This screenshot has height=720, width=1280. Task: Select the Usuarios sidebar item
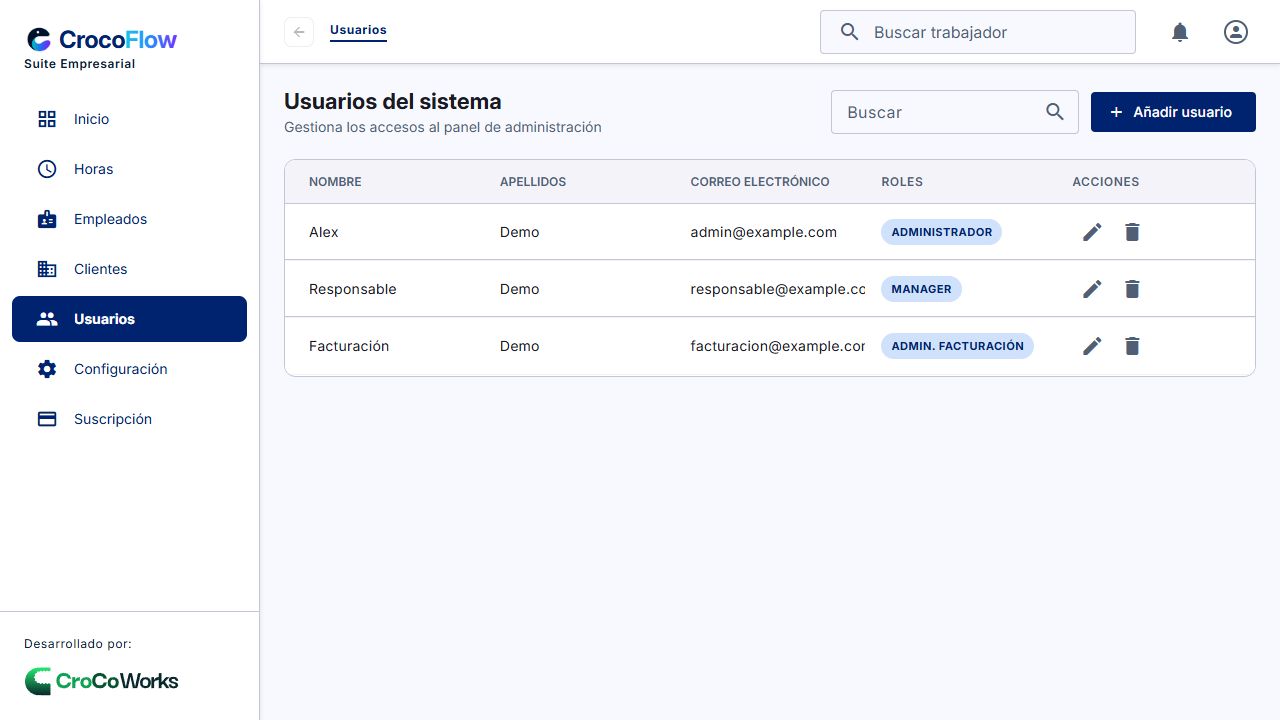point(129,319)
